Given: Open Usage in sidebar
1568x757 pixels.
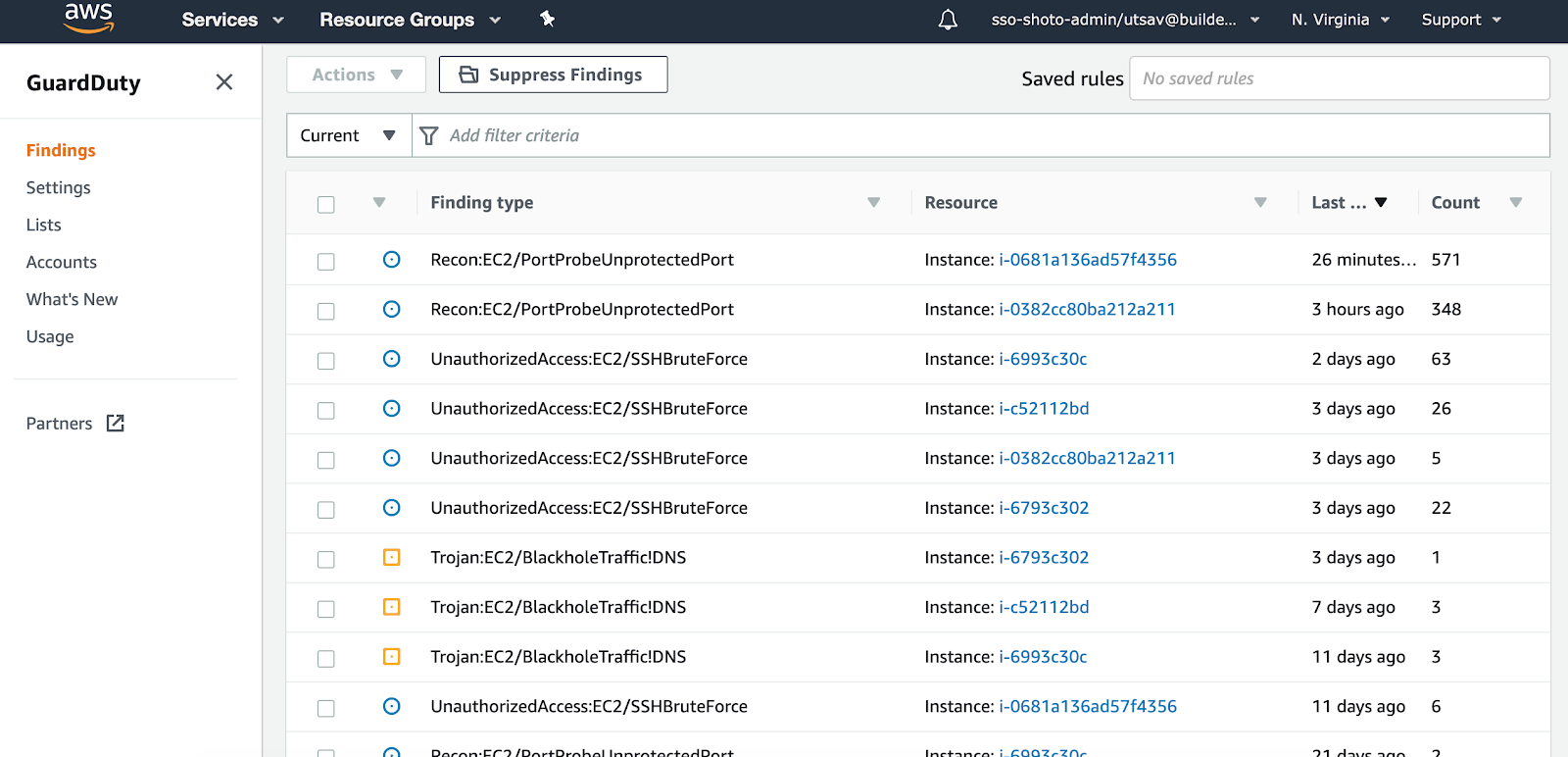Looking at the screenshot, I should [x=50, y=336].
